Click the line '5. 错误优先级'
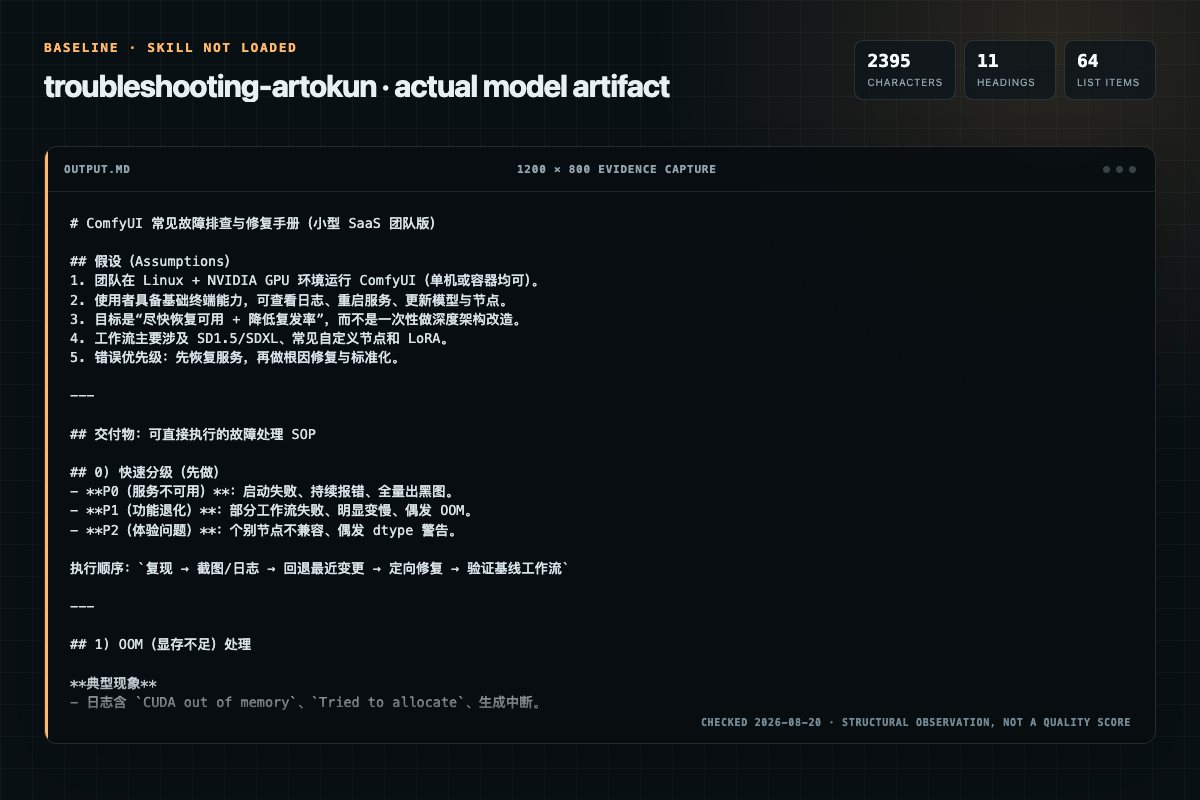This screenshot has width=1200, height=800. [x=236, y=357]
